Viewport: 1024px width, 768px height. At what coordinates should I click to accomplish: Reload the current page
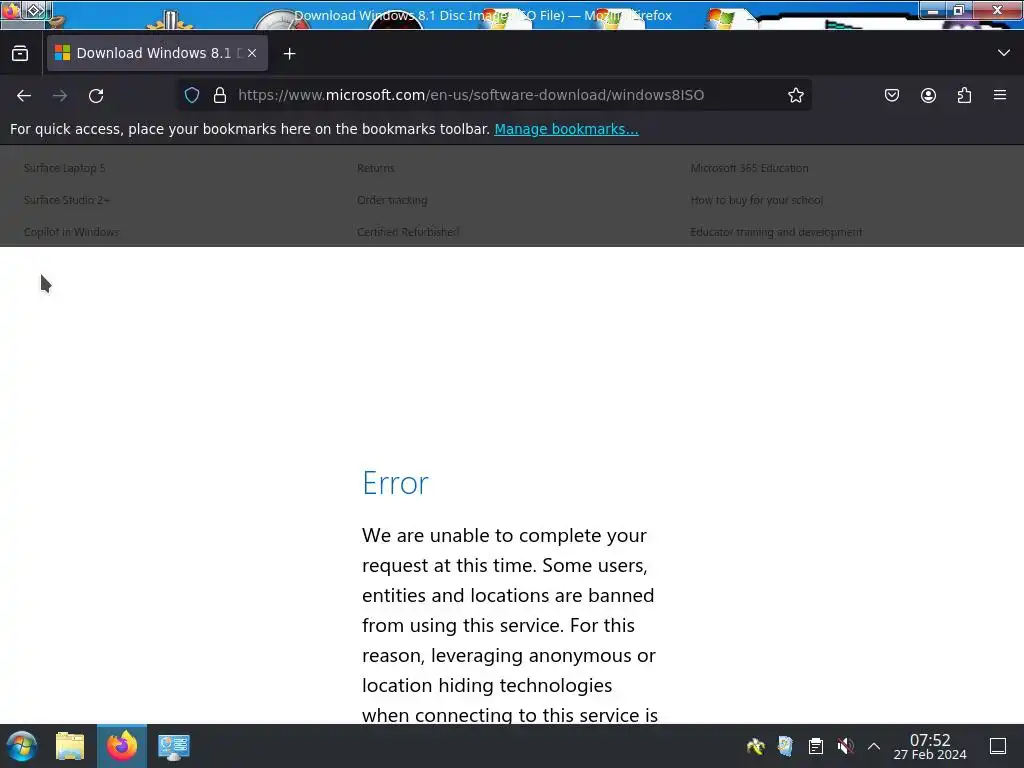tap(96, 95)
